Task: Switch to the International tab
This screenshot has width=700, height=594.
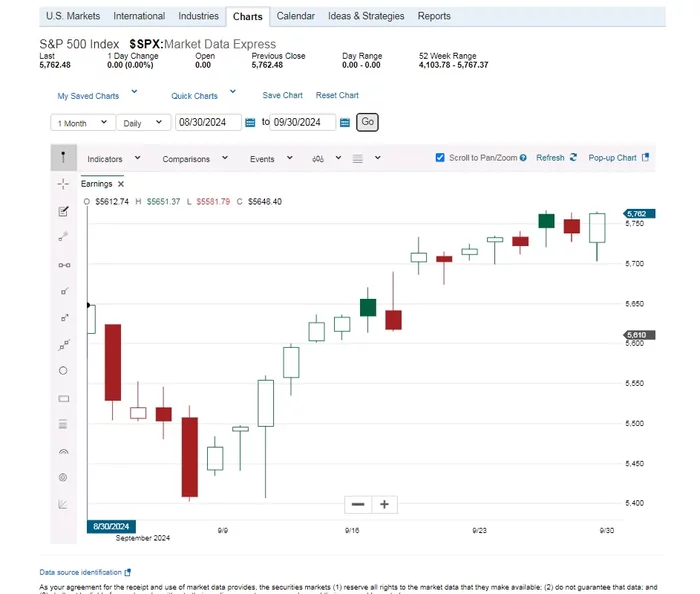Action: coord(139,16)
